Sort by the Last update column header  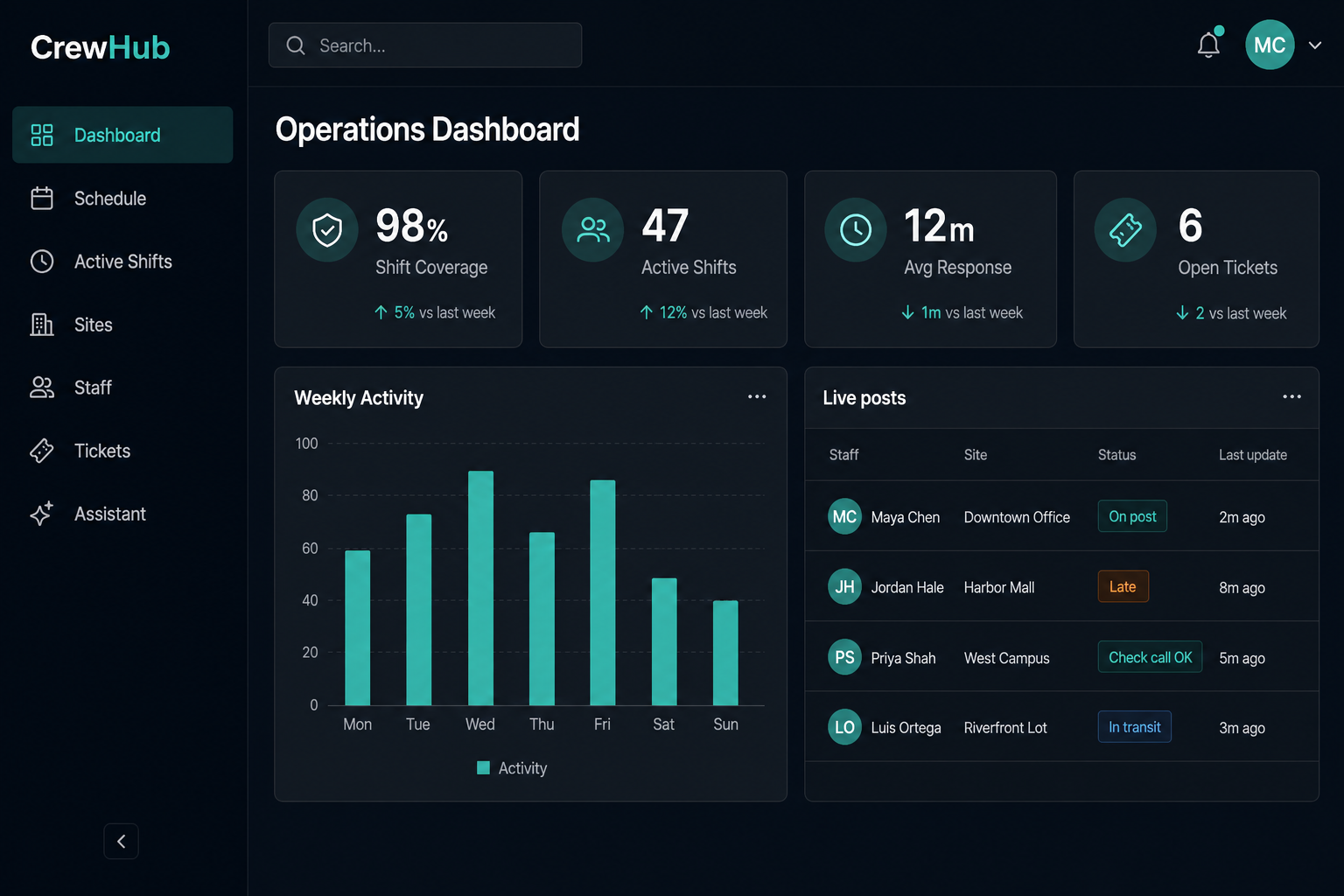[x=1253, y=455]
